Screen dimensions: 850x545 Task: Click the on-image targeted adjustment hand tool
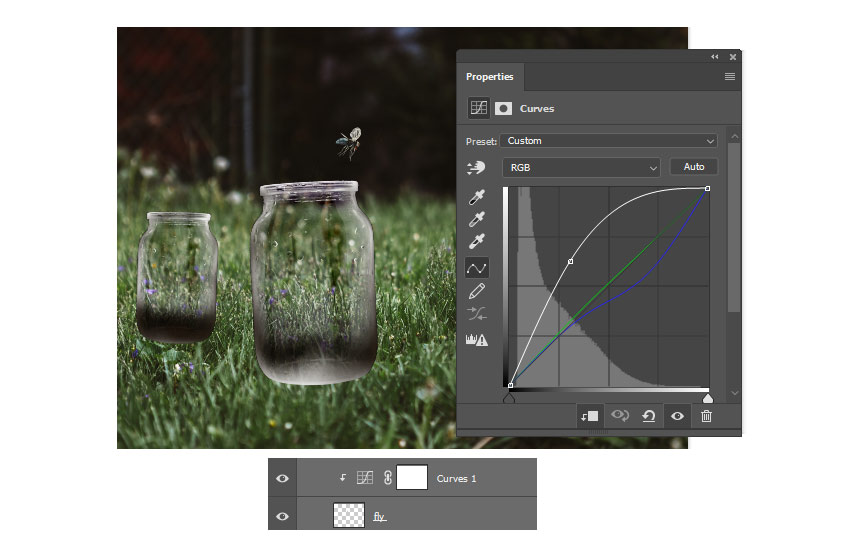click(x=476, y=168)
